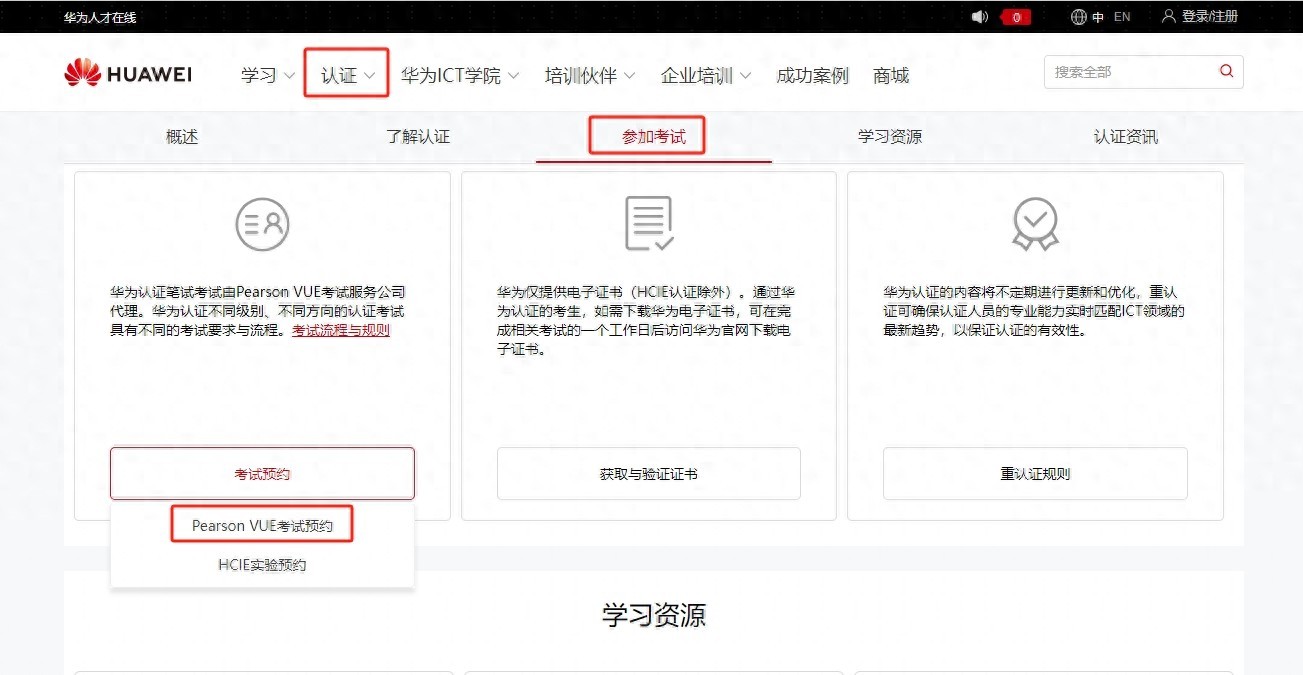Select 中 language option
The image size is (1303, 675).
point(1098,17)
